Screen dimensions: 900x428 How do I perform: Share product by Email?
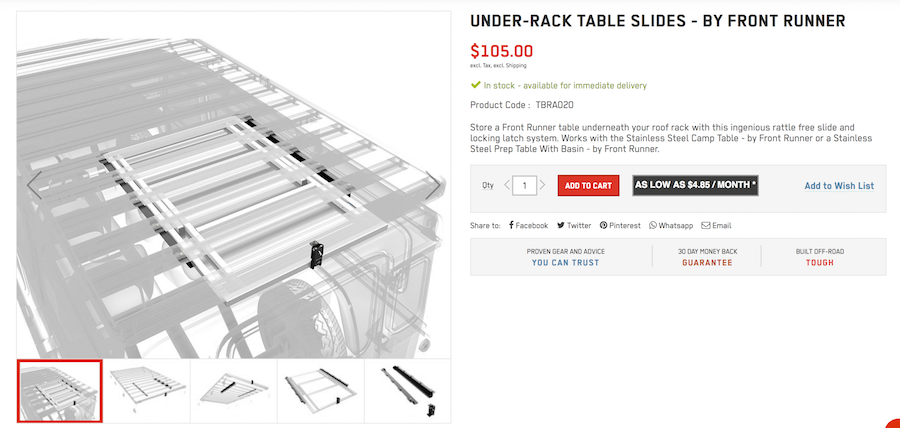pos(716,226)
